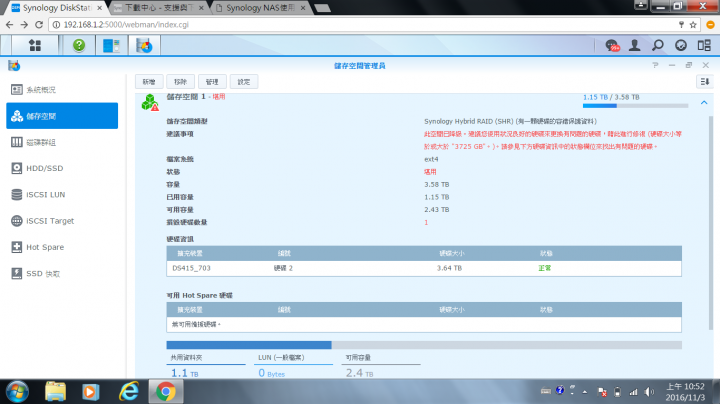Maximize the Storage Manager window
Image resolution: width=720 pixels, height=404 pixels.
point(689,65)
